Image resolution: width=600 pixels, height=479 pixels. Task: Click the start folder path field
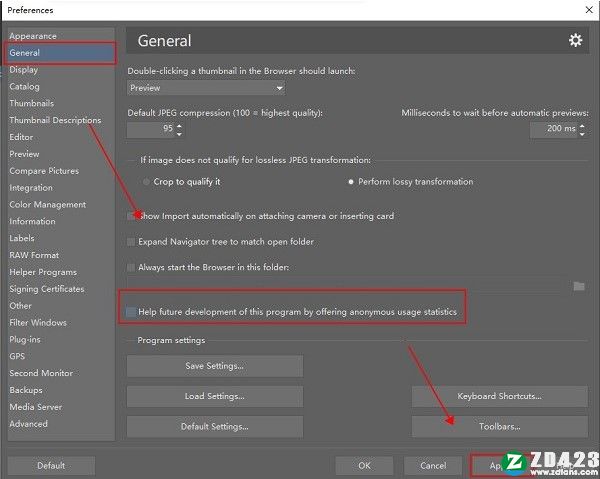(x=348, y=286)
